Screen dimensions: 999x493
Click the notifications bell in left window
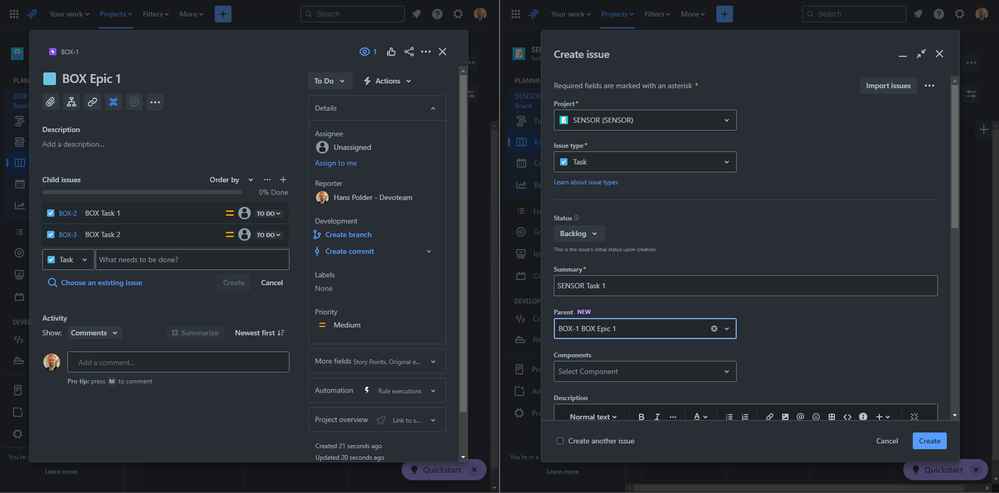[417, 14]
